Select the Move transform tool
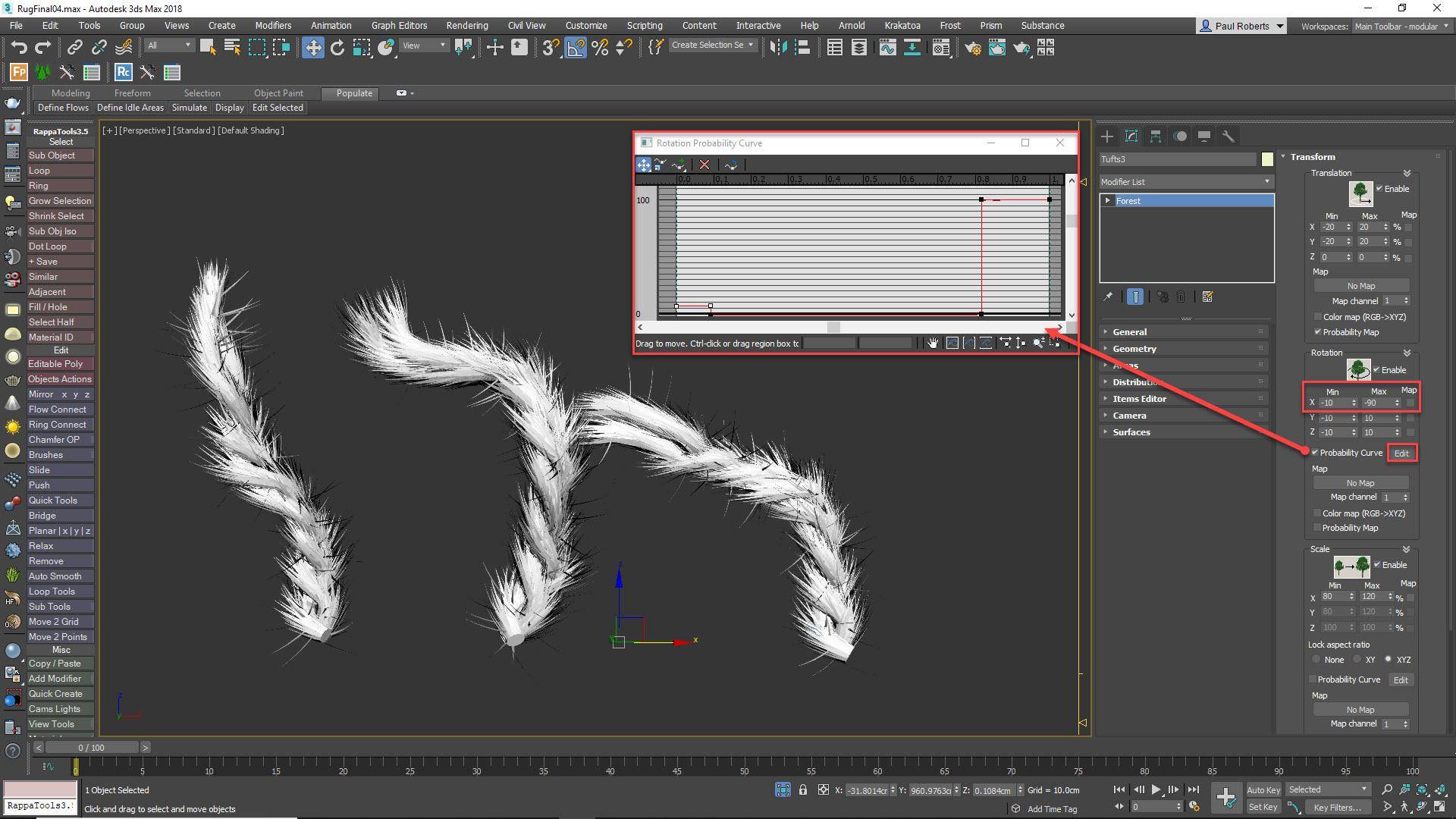The image size is (1456, 819). [x=312, y=48]
